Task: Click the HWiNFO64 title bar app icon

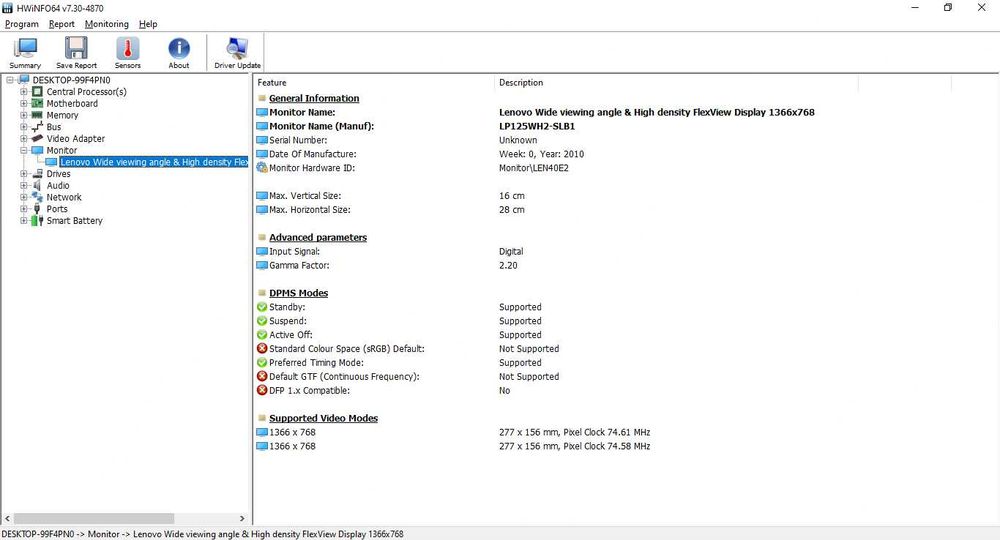Action: [x=8, y=8]
